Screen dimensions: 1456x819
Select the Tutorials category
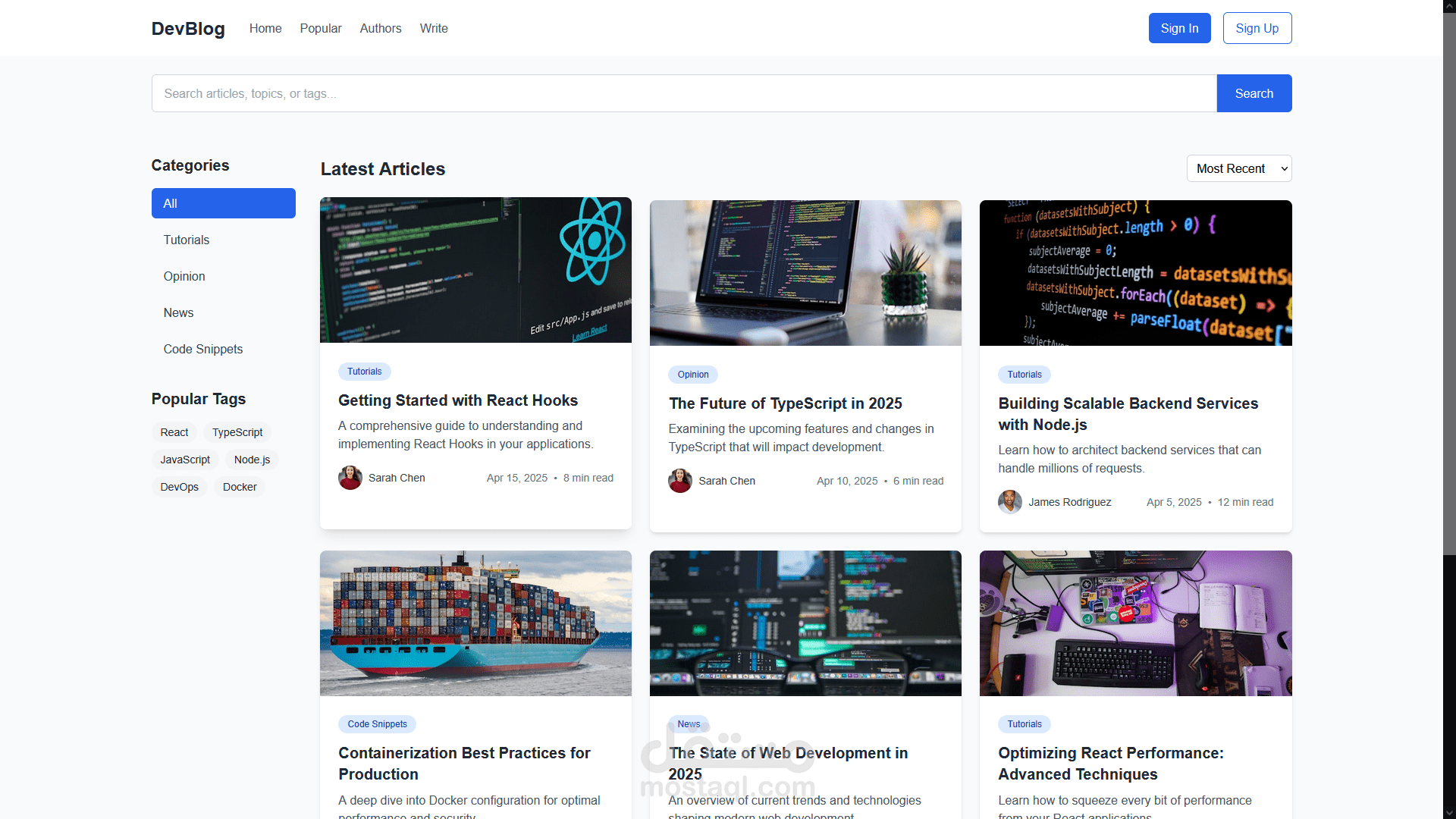coord(187,240)
